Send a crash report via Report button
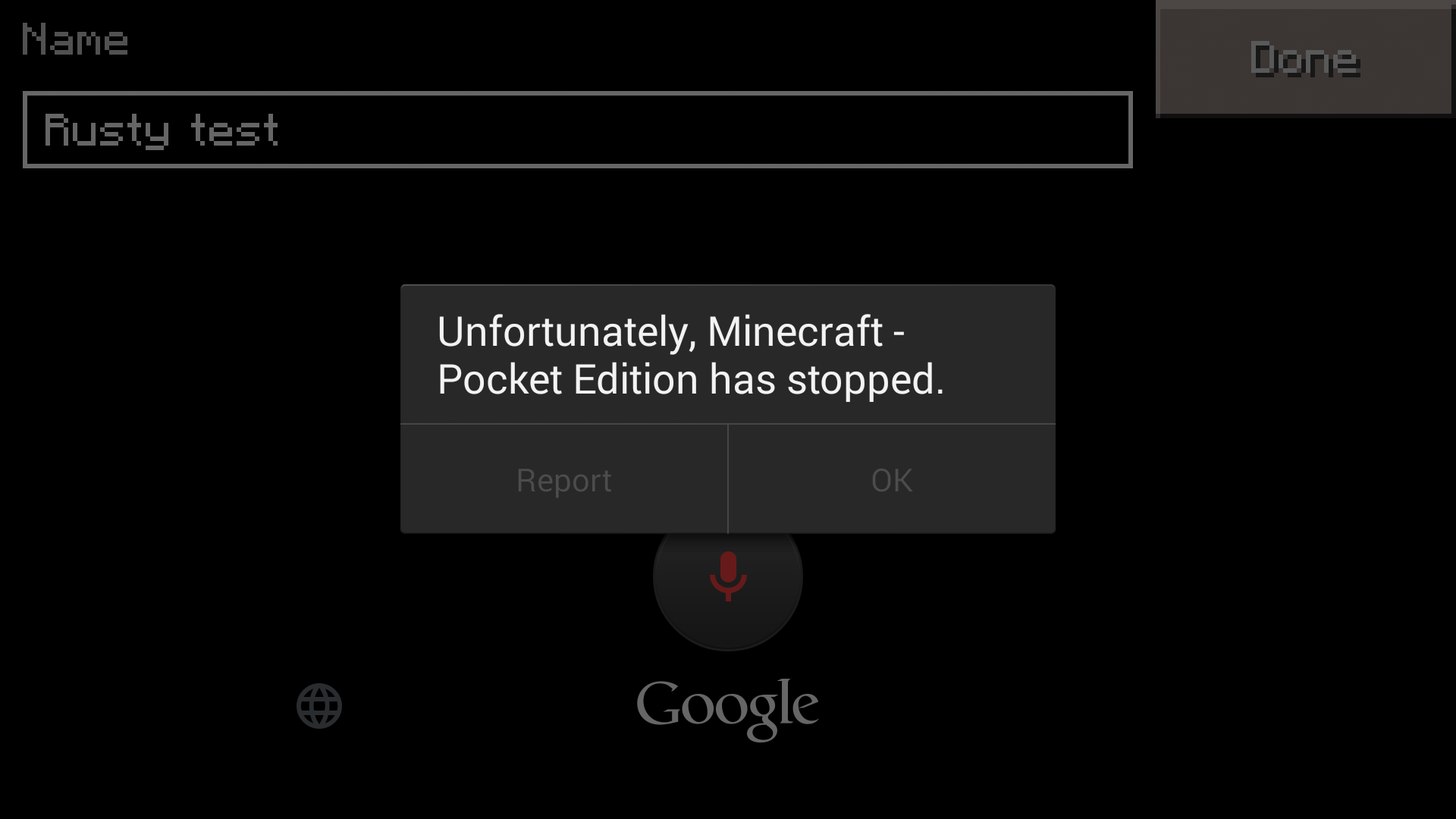This screenshot has height=819, width=1456. (564, 479)
